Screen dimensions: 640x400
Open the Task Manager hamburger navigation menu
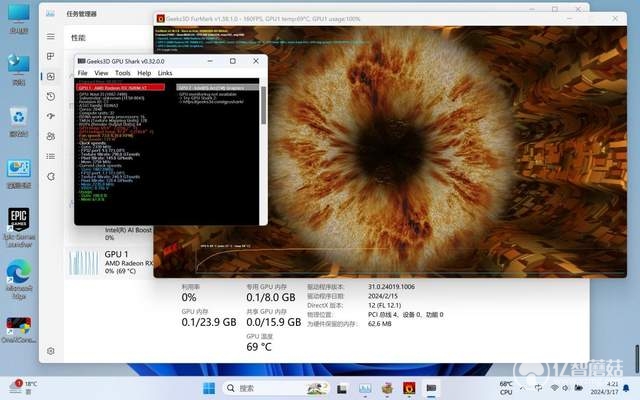pyautogui.click(x=51, y=37)
